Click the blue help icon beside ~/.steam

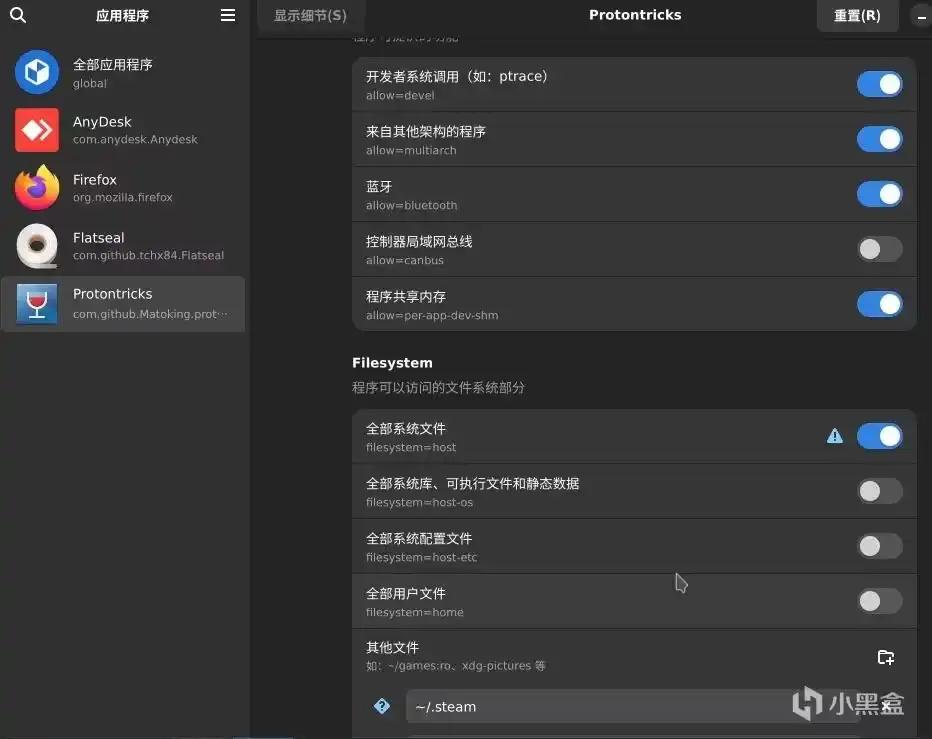[x=382, y=706]
